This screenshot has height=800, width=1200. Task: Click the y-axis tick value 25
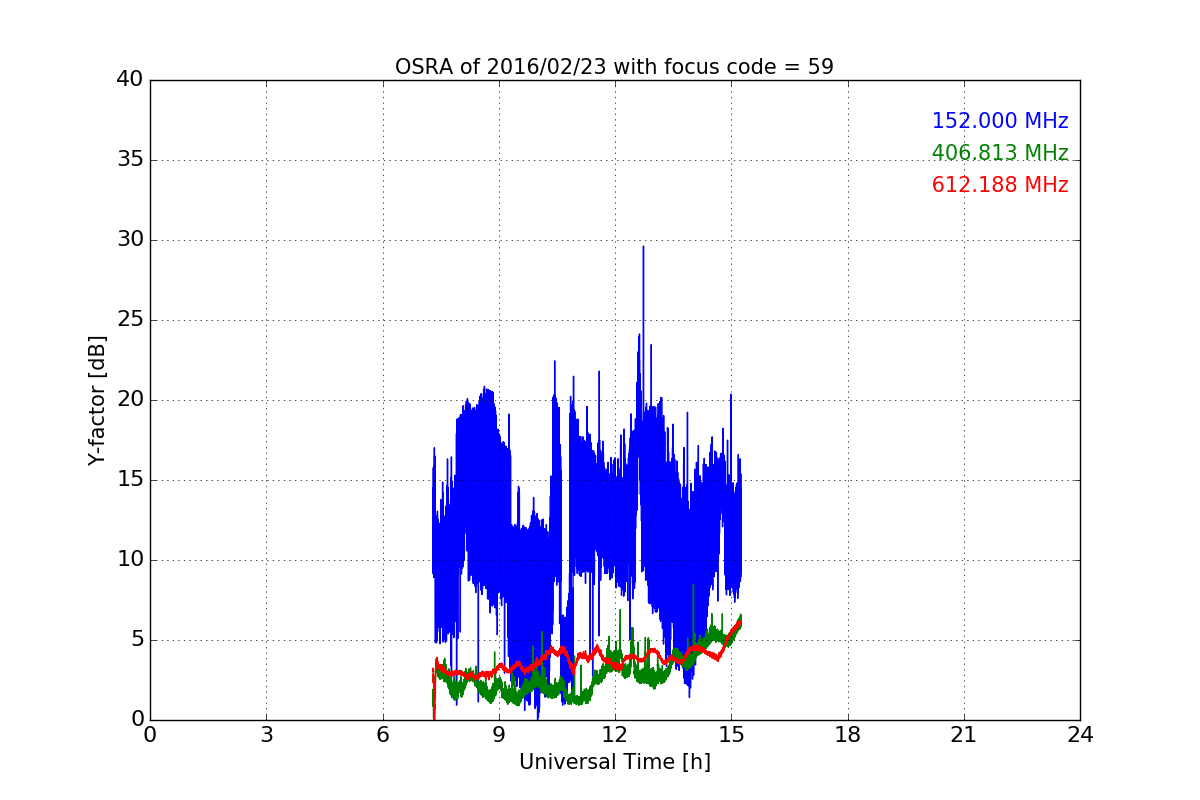click(130, 320)
